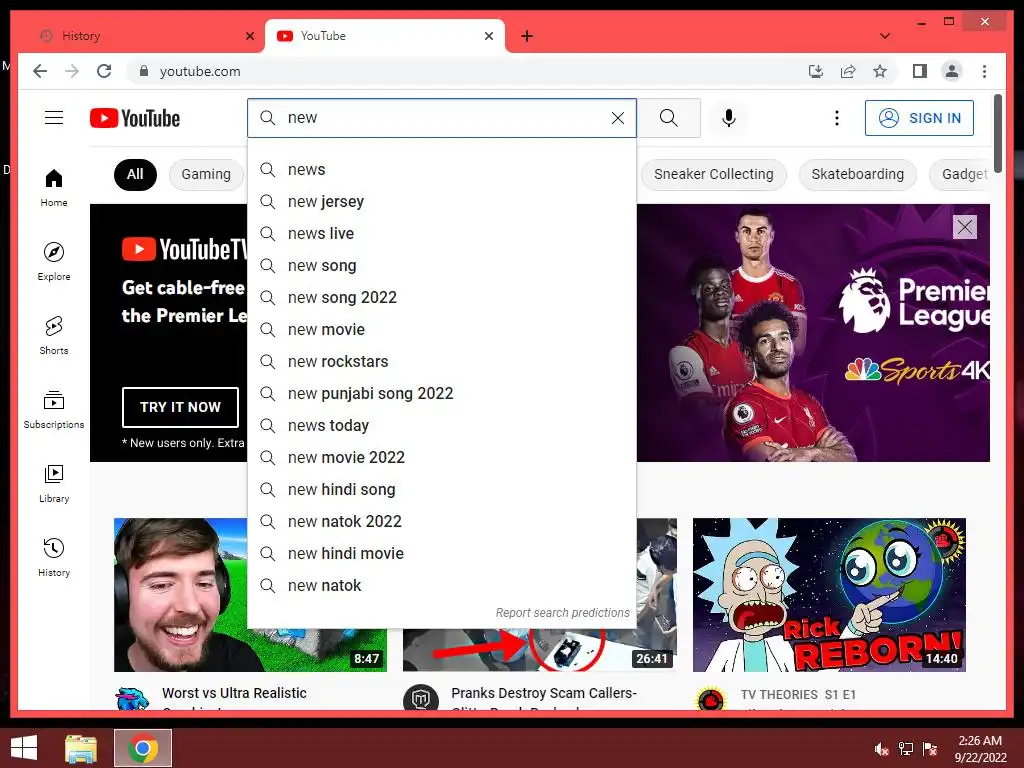Open Chrome three-dot menu
Viewport: 1024px width, 768px height.
click(984, 71)
